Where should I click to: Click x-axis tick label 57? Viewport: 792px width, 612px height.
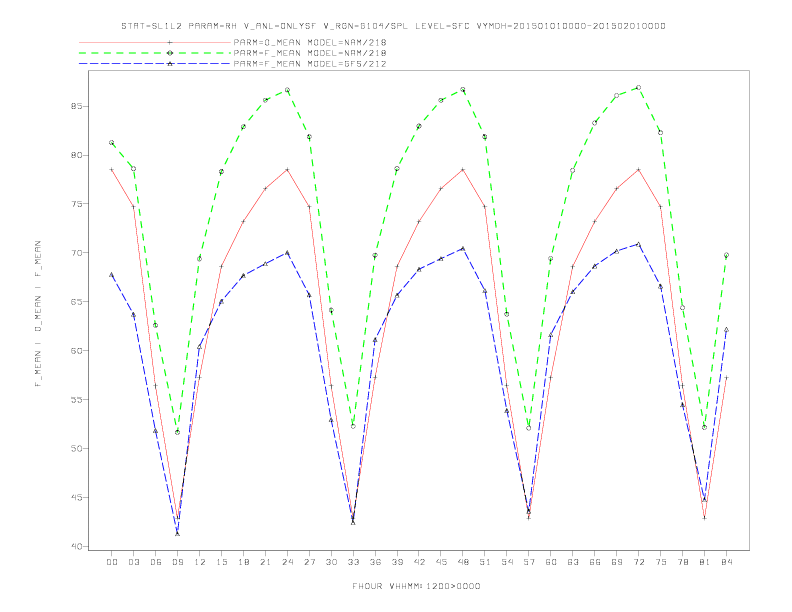[529, 562]
